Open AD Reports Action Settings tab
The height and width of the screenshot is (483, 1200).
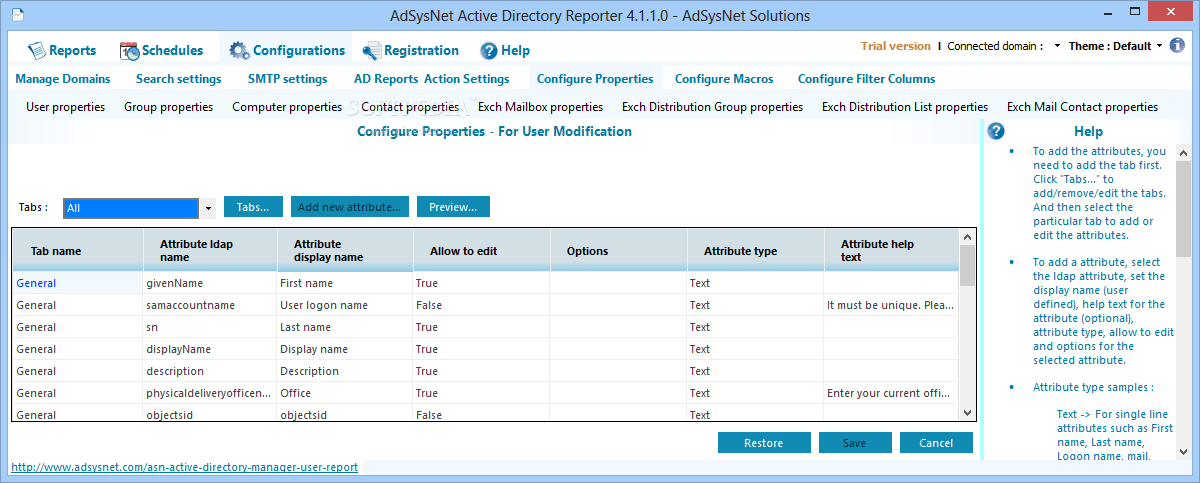pos(432,78)
